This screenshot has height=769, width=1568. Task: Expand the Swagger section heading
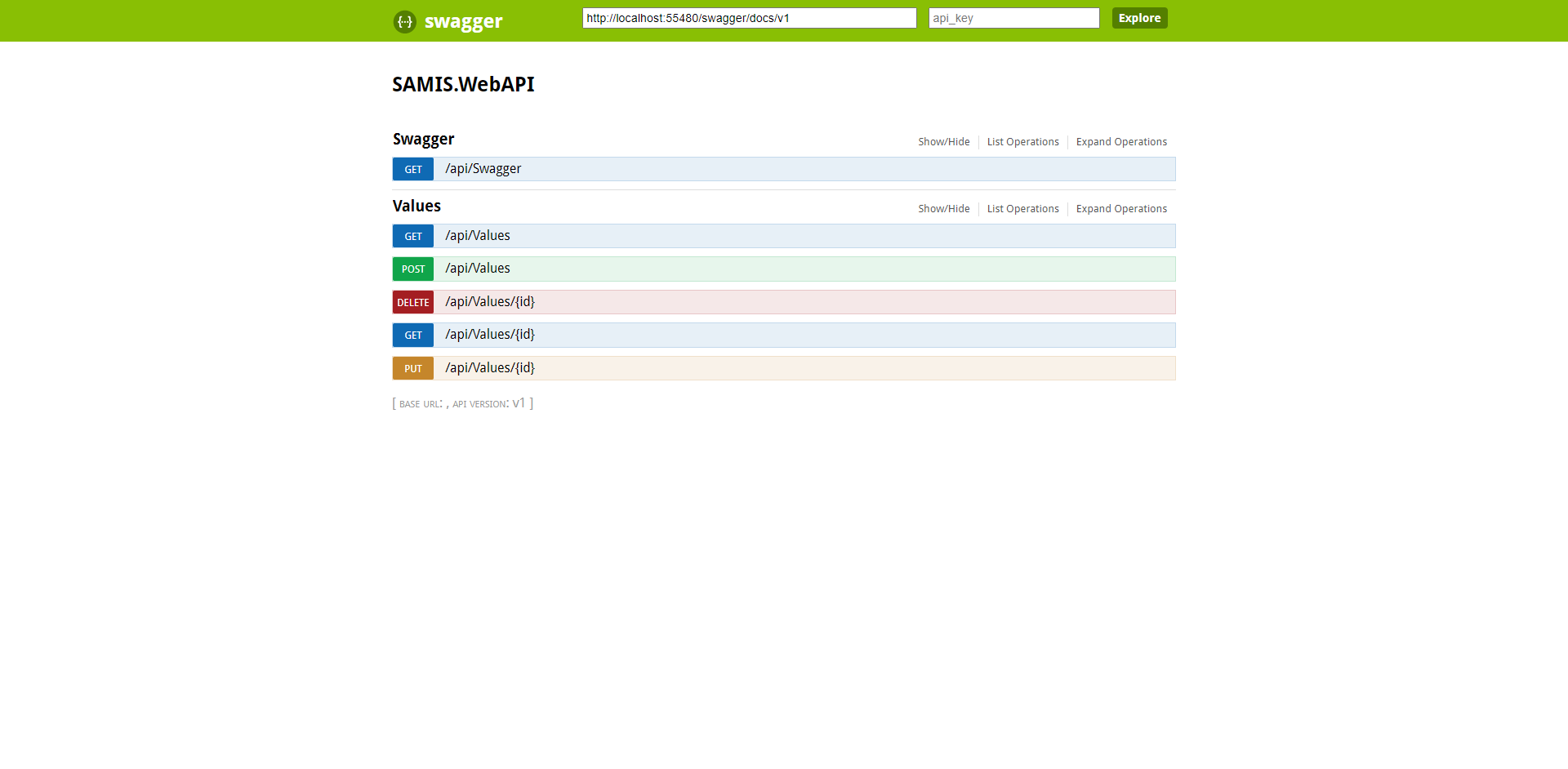(423, 140)
